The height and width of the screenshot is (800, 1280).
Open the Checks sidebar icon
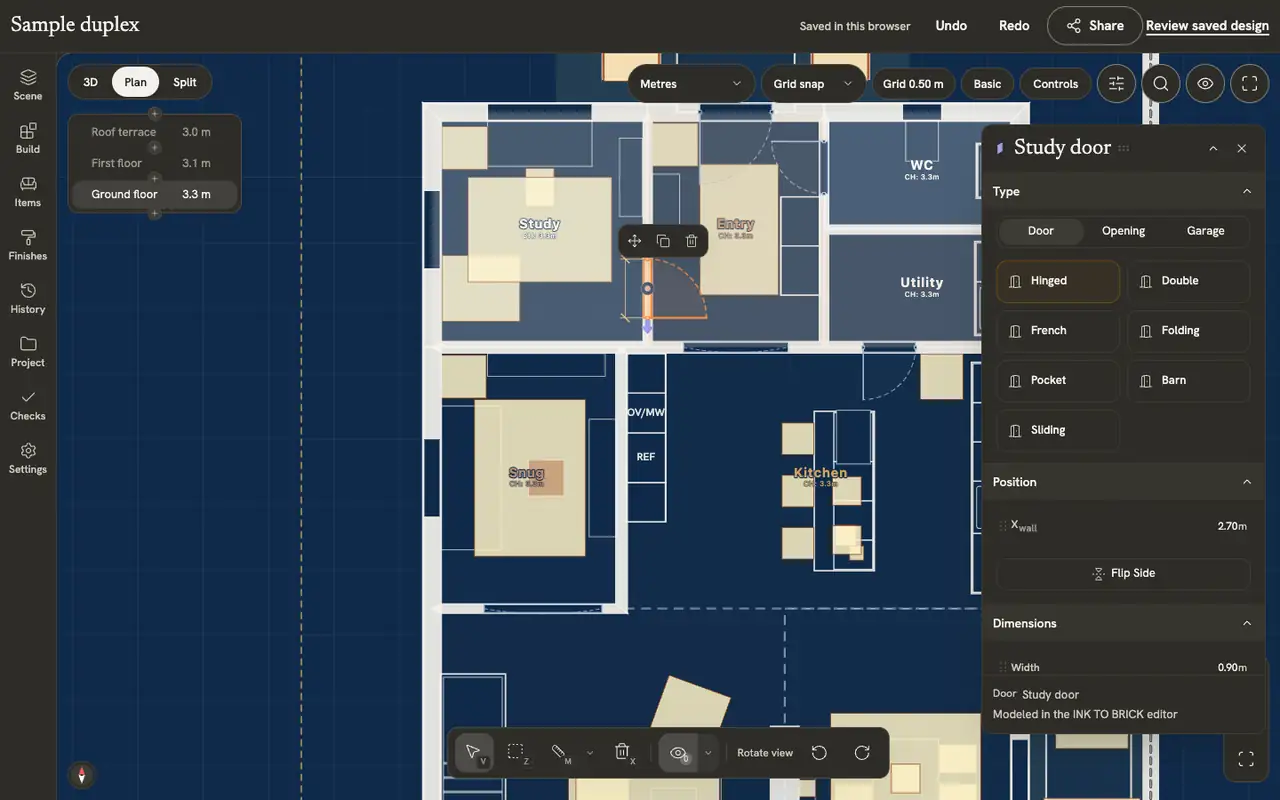(28, 405)
